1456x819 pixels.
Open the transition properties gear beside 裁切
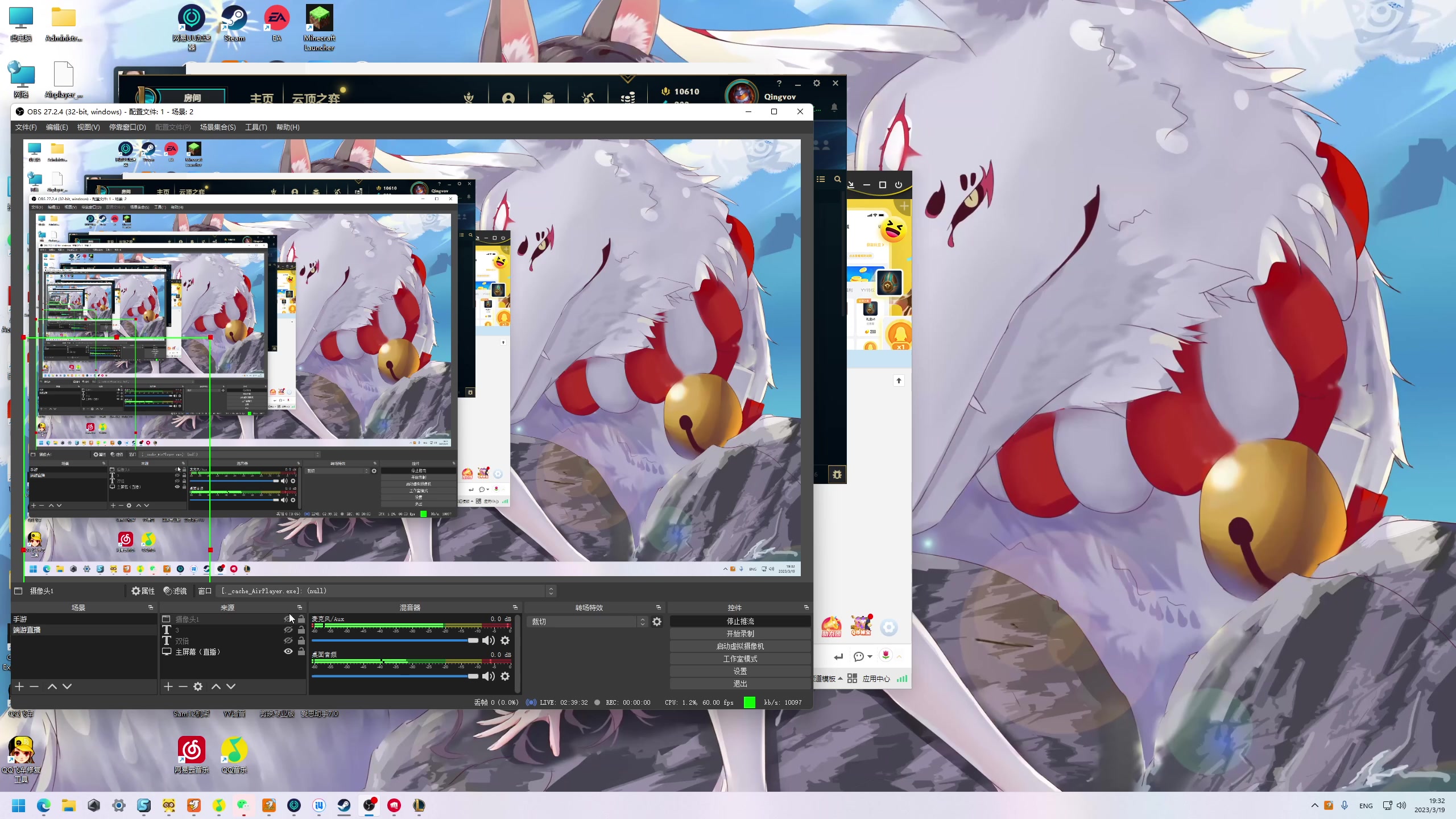(657, 622)
